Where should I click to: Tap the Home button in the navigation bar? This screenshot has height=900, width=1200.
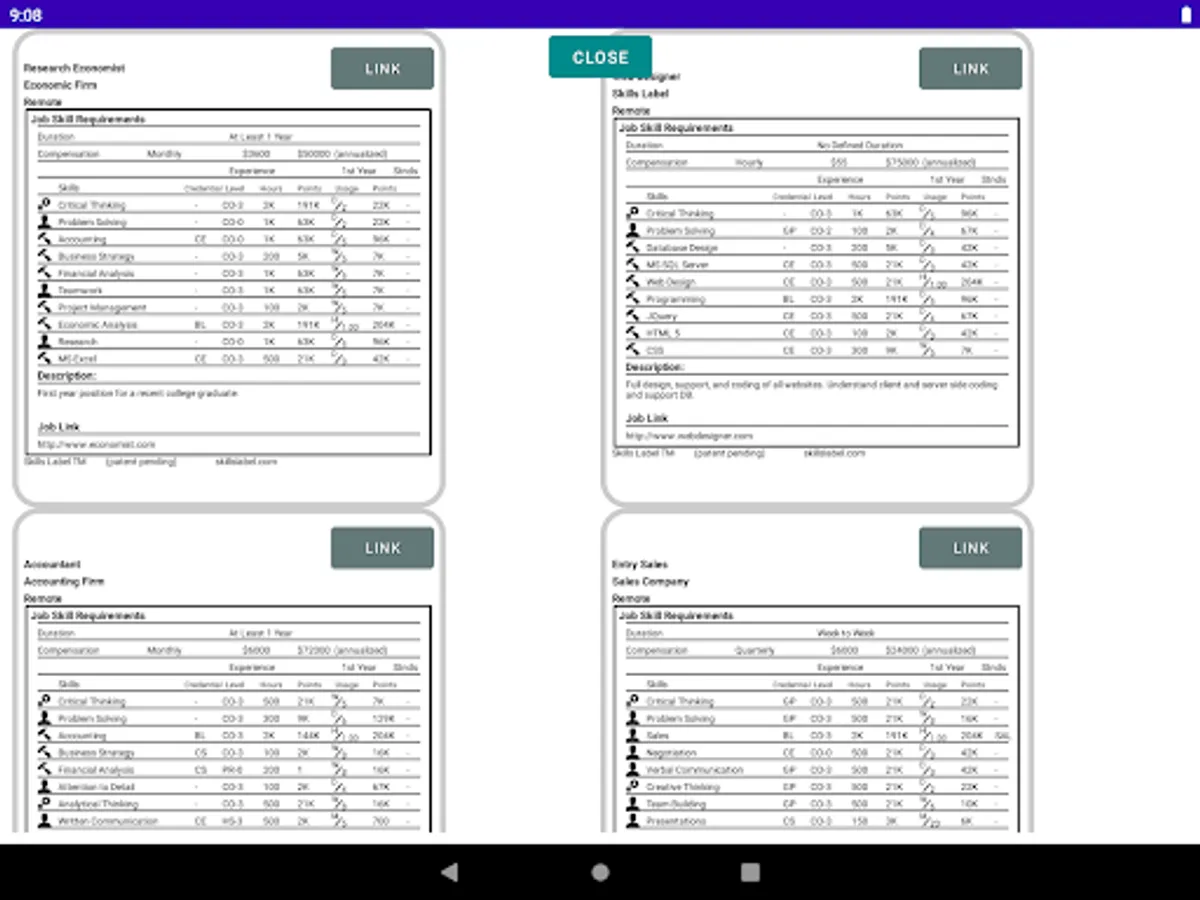coord(600,872)
